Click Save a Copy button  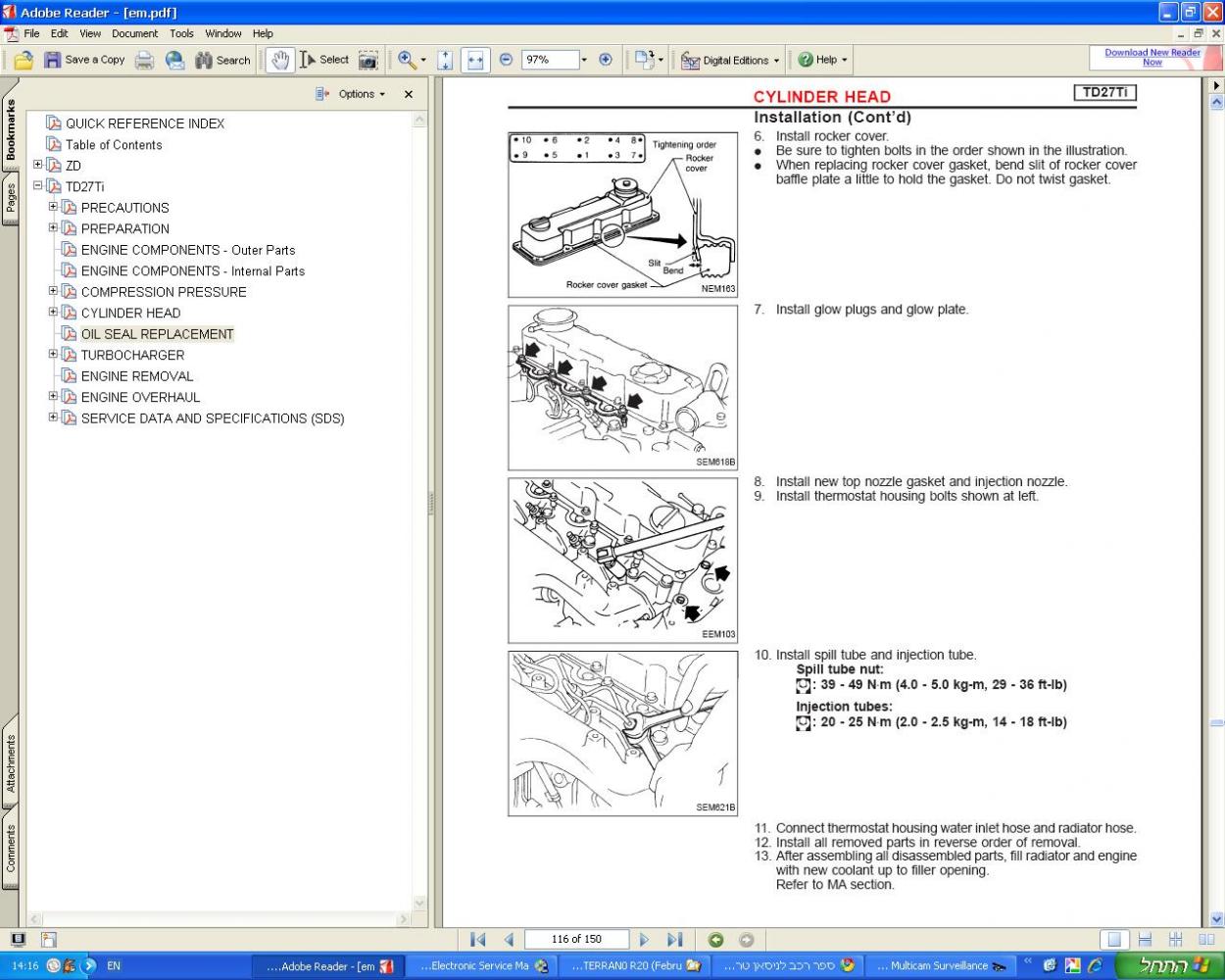[x=84, y=60]
